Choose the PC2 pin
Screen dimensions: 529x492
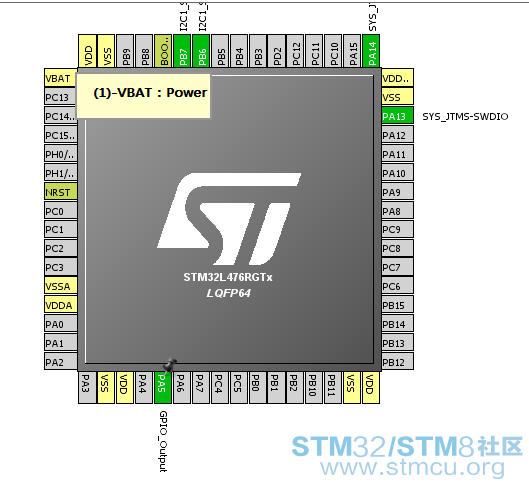61,248
